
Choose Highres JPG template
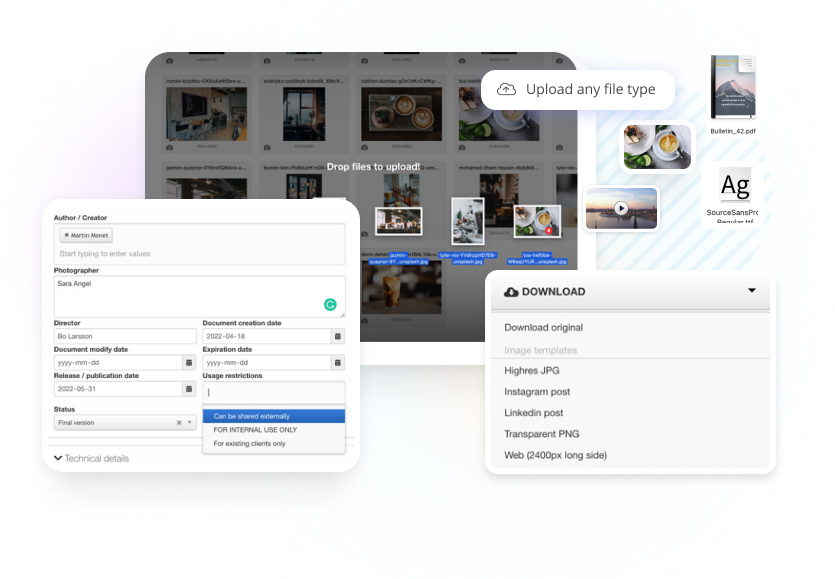point(532,371)
